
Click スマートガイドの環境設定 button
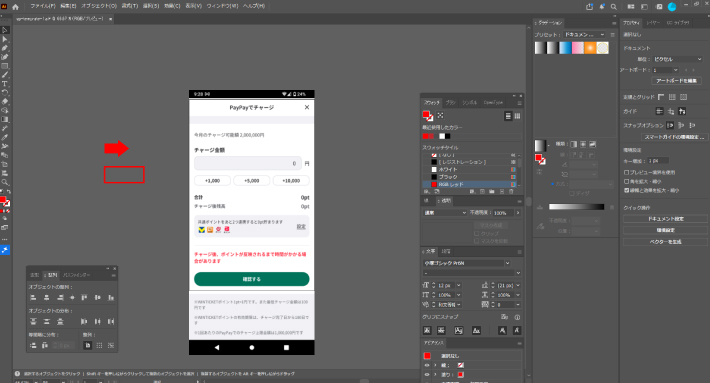pos(674,137)
